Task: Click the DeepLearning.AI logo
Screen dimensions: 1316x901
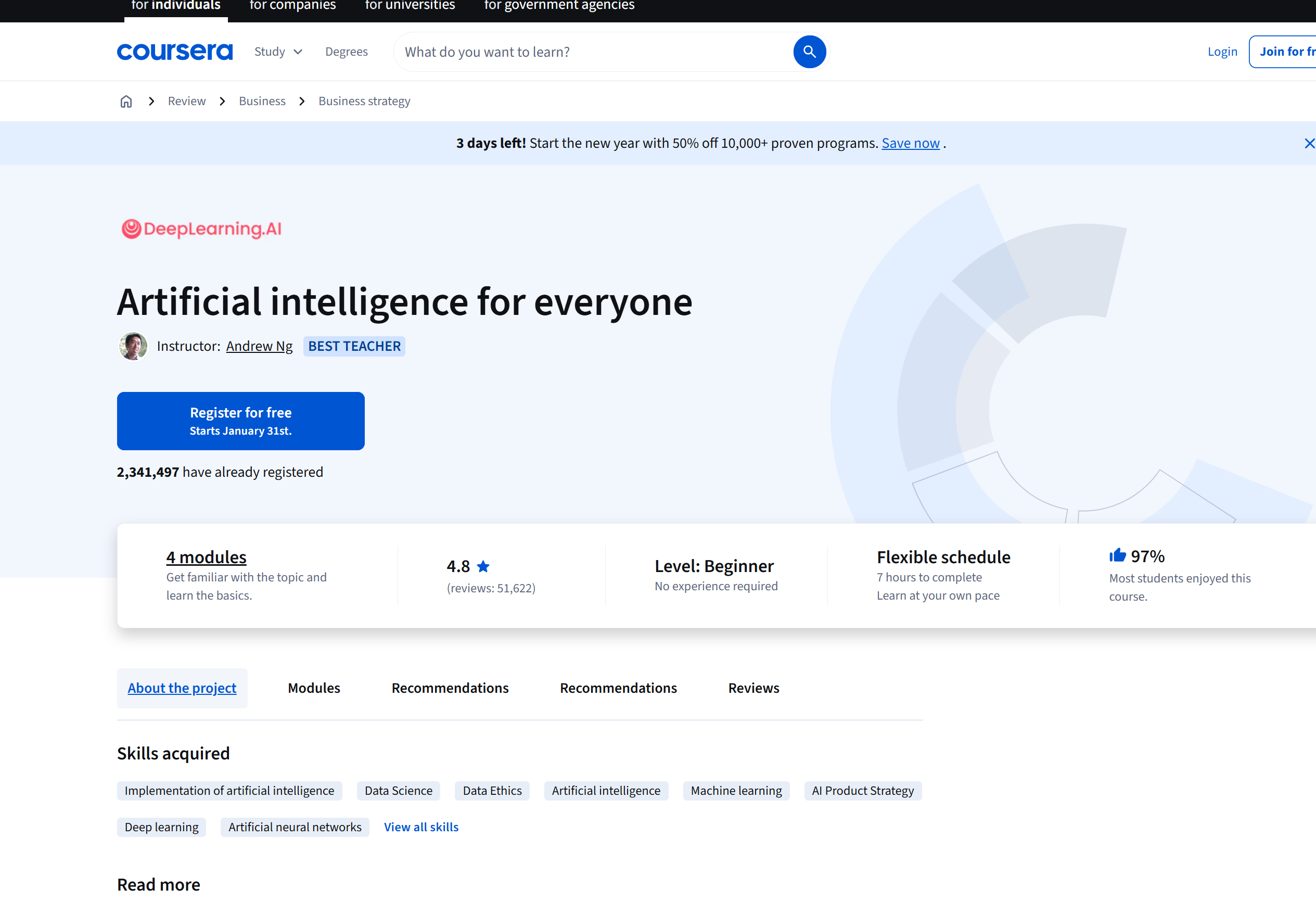Action: click(x=201, y=229)
